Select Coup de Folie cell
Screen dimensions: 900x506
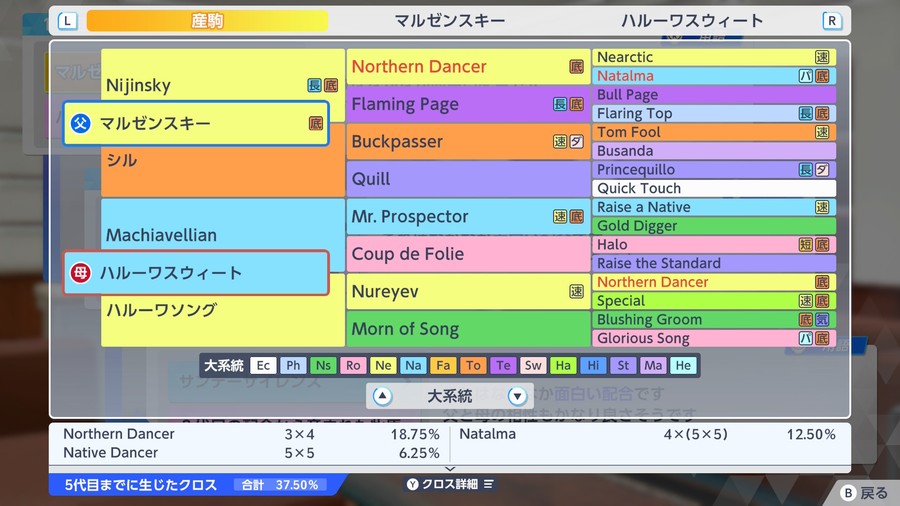[x=468, y=254]
